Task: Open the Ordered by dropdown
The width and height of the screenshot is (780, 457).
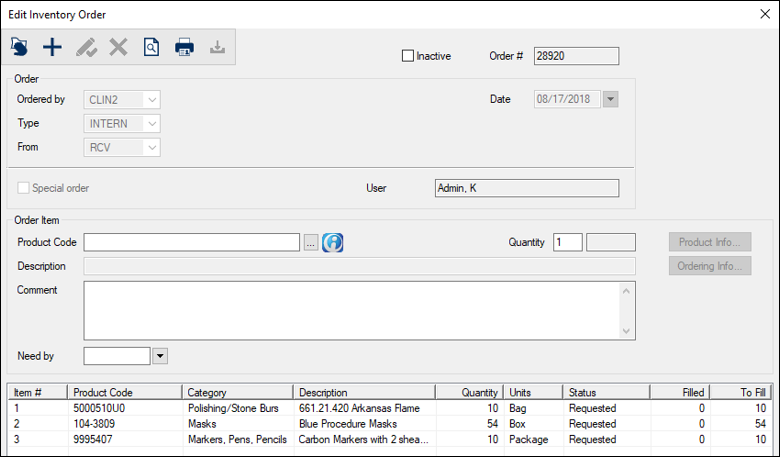Action: click(151, 99)
